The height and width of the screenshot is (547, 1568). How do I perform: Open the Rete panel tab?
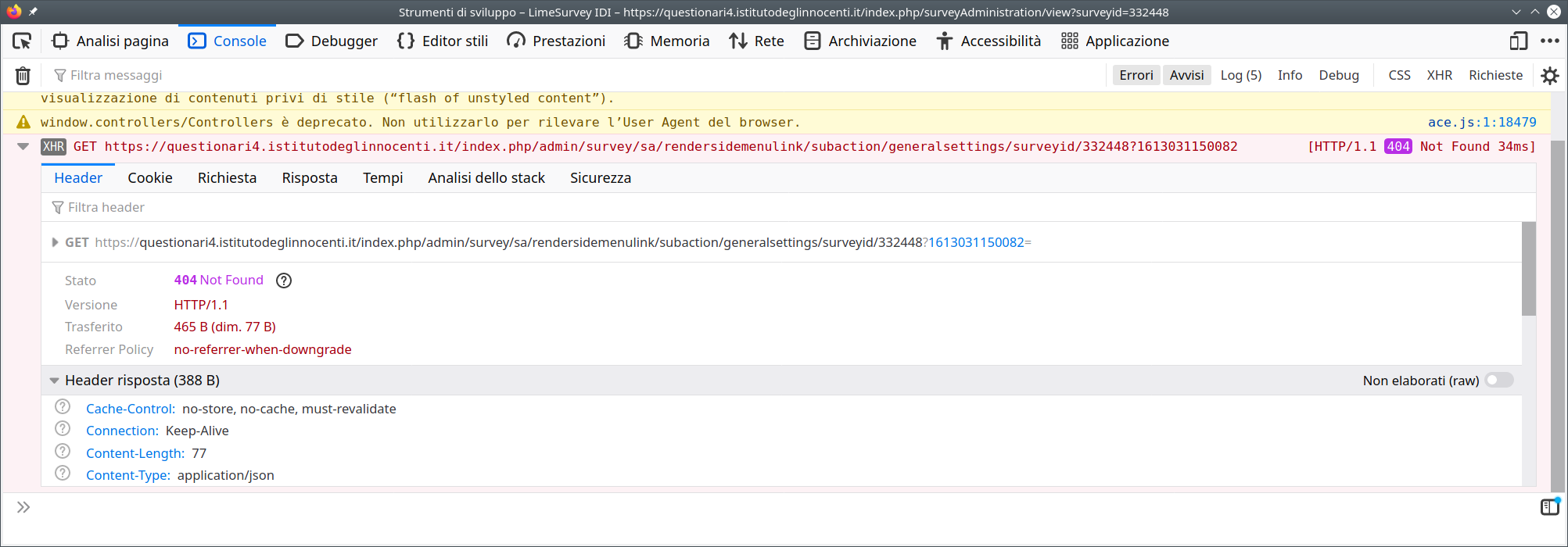tap(756, 41)
